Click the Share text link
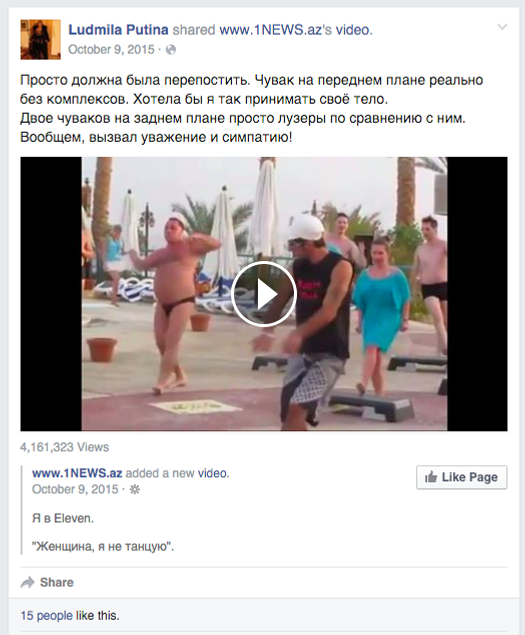The image size is (525, 635). (57, 582)
